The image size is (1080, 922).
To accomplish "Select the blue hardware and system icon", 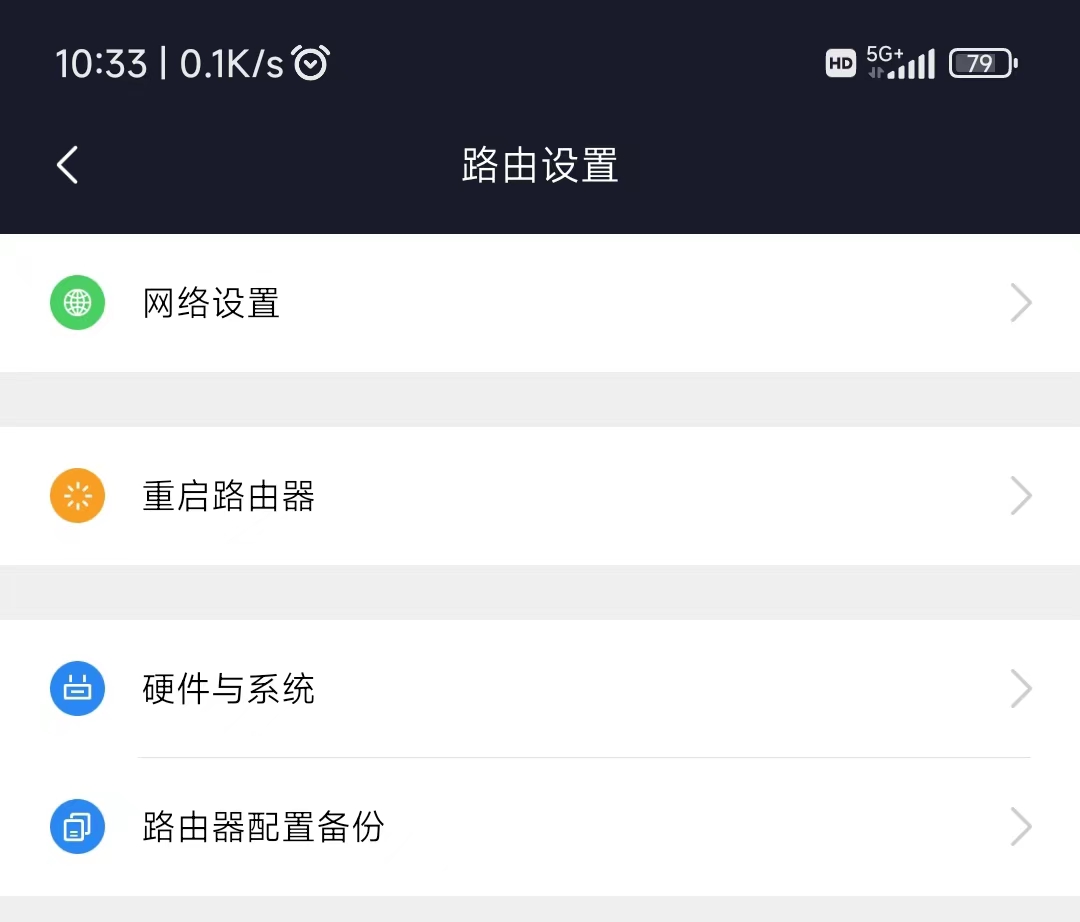I will (77, 688).
